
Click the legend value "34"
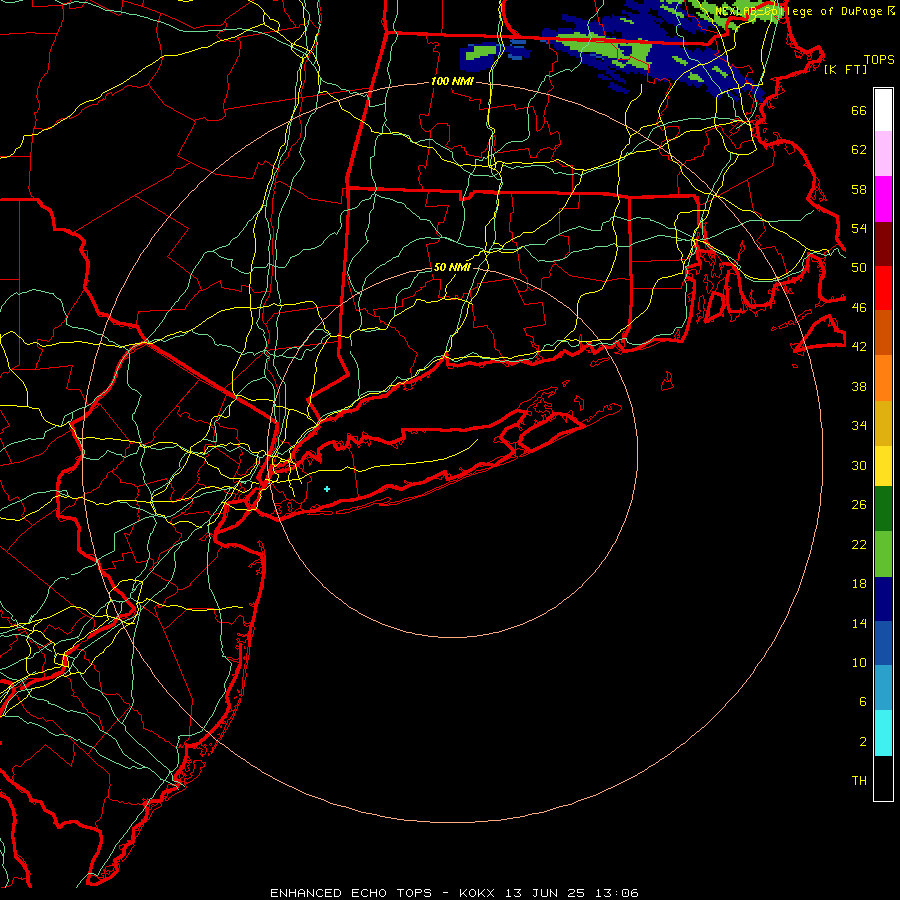[x=859, y=425]
